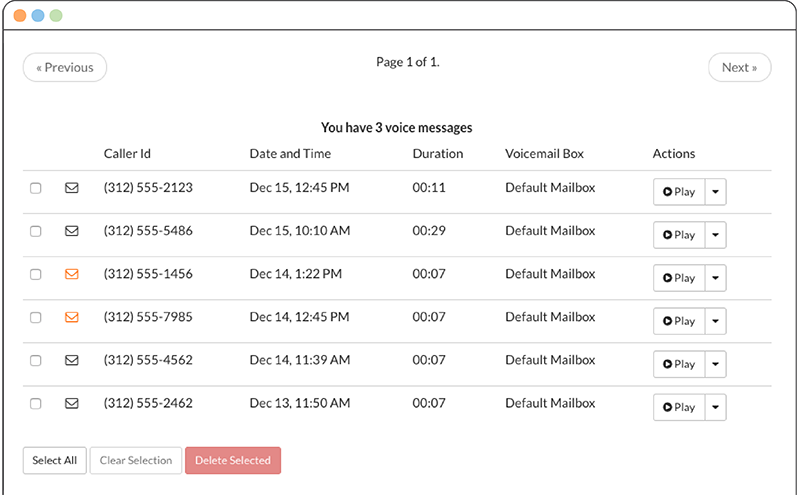Click caller number (312) 555-5486

pyautogui.click(x=148, y=231)
